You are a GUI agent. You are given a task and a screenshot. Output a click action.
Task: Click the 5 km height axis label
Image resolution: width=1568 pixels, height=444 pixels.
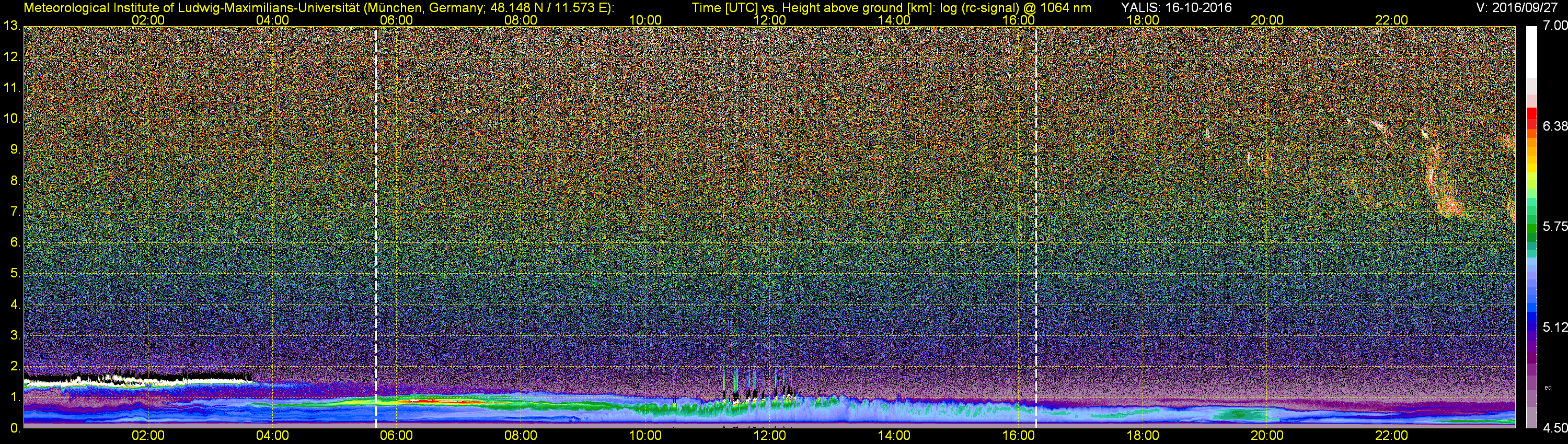(15, 274)
